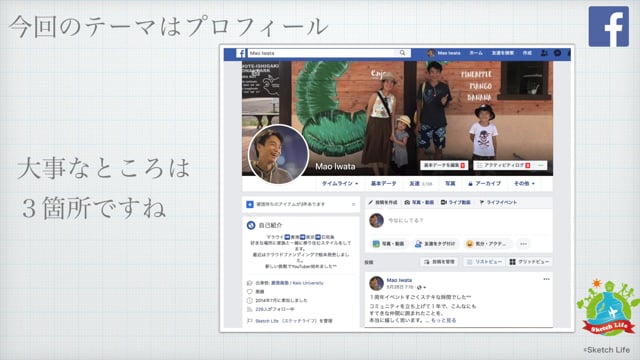Click the round profile picture
Image resolution: width=640 pixels, height=360 pixels.
click(x=278, y=154)
